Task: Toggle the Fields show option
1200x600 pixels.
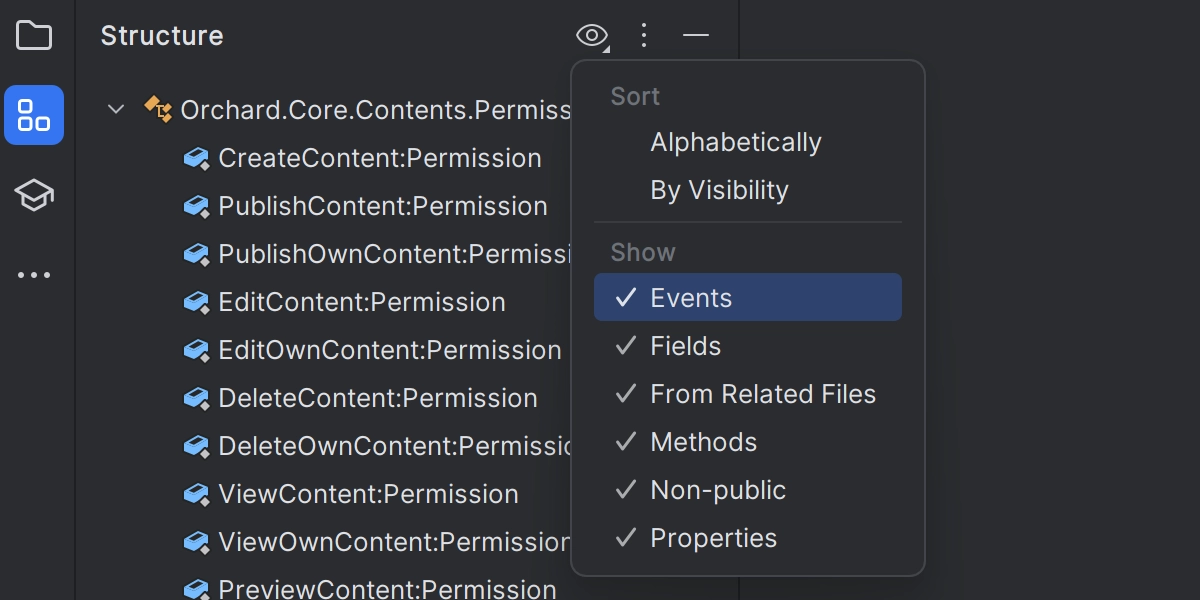Action: coord(748,346)
